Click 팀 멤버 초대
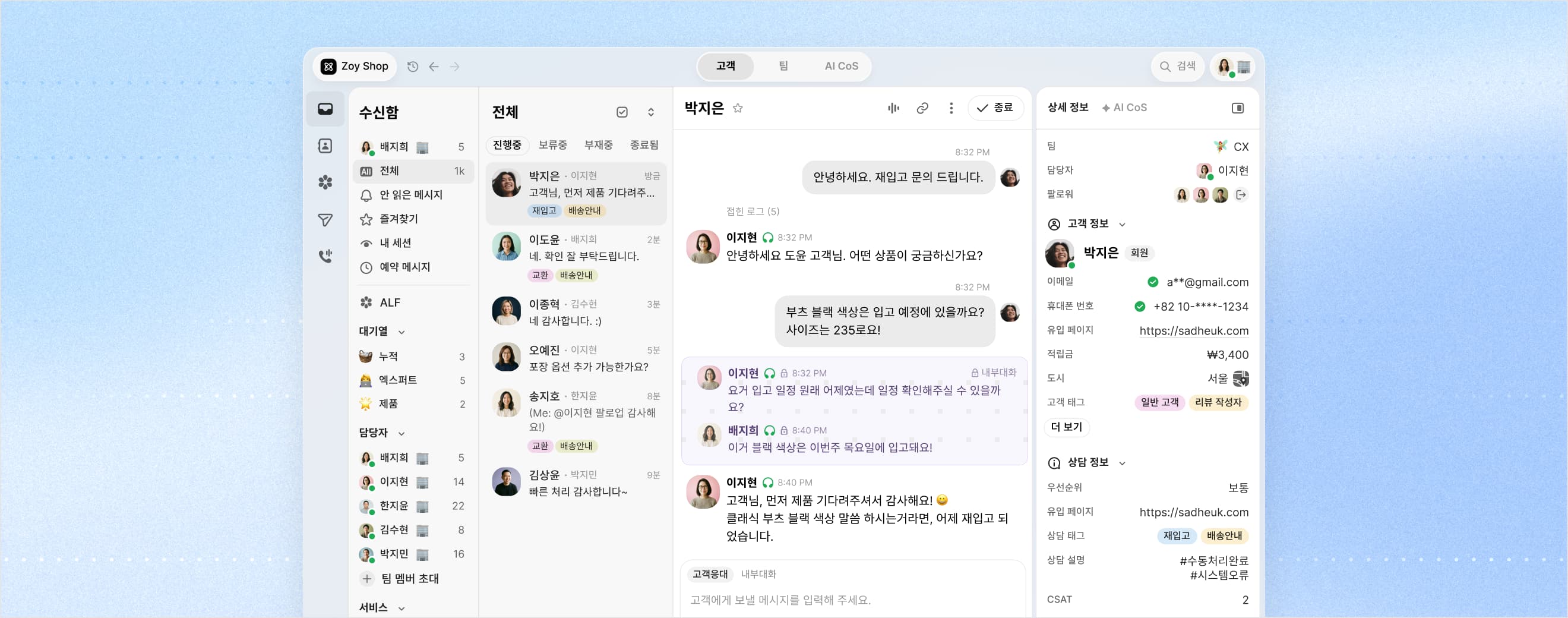1568x618 pixels. pyautogui.click(x=410, y=578)
